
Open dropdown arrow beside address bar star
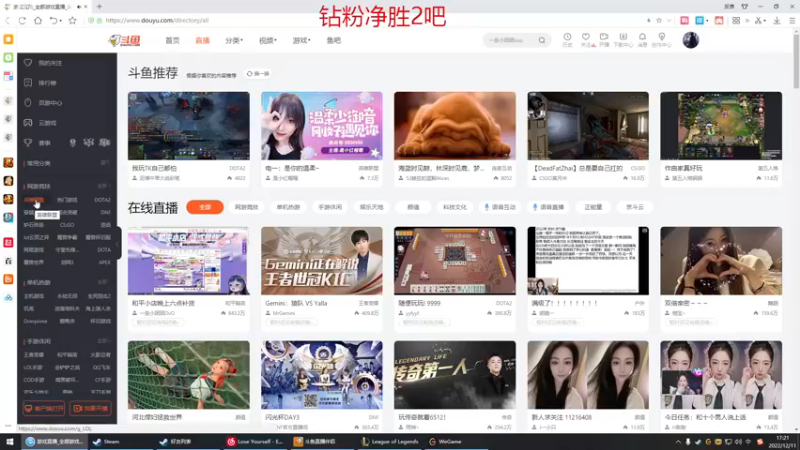(x=669, y=20)
